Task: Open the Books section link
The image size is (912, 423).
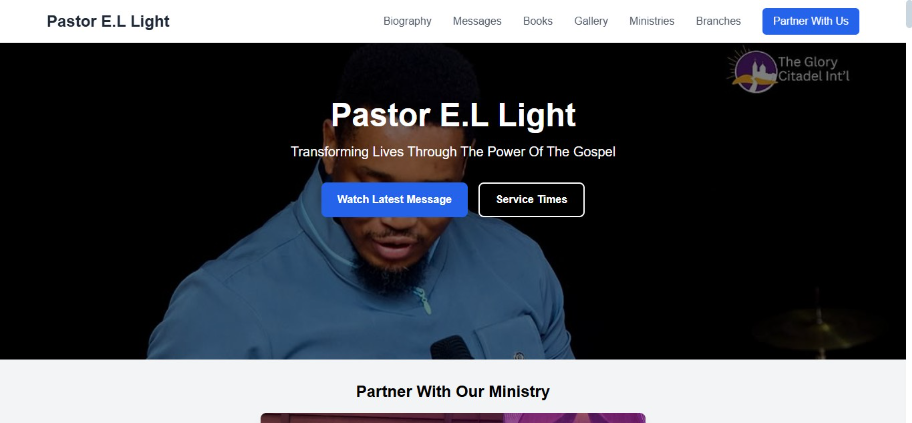Action: pyautogui.click(x=537, y=21)
